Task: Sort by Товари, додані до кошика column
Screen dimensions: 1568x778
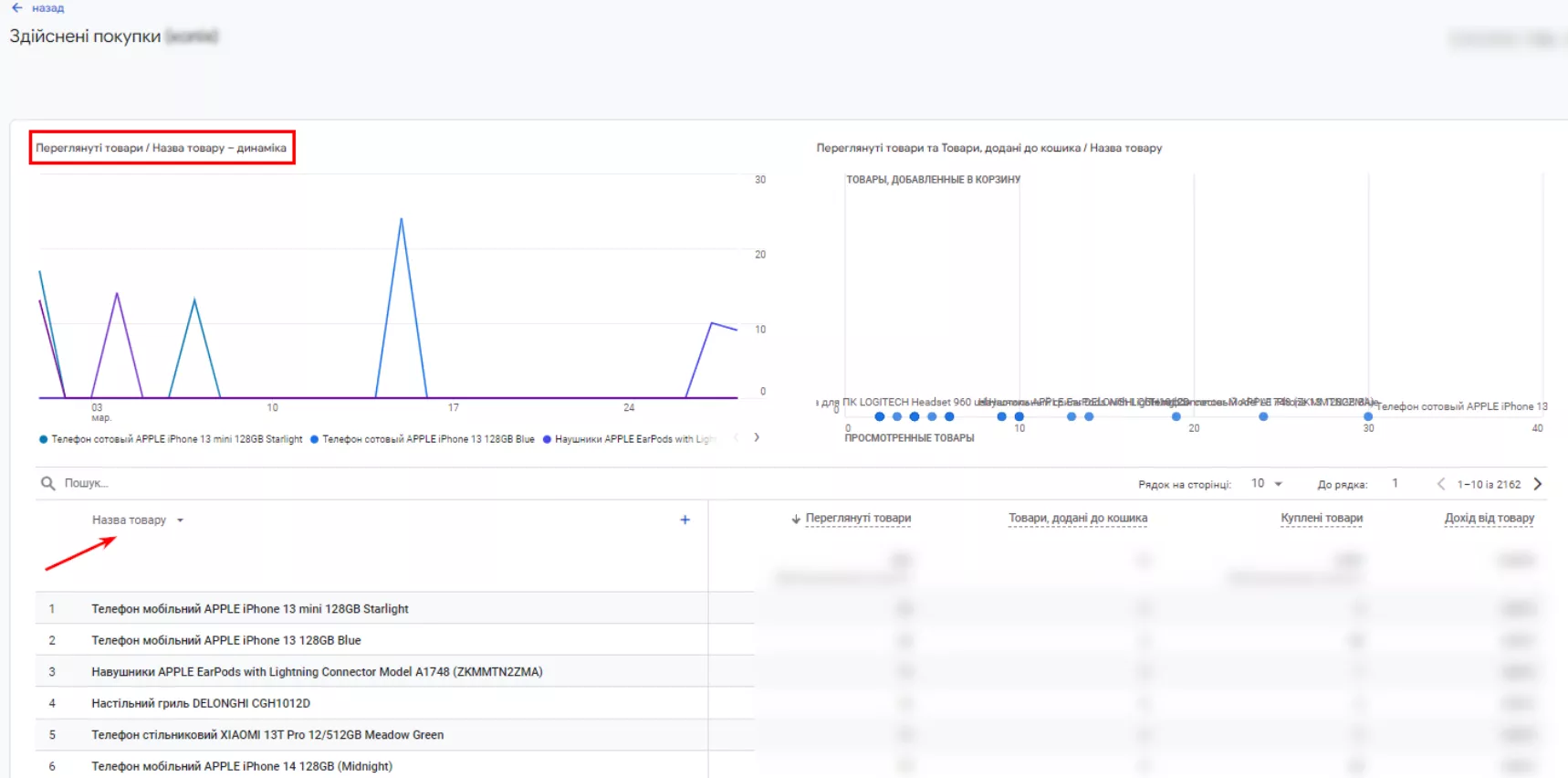Action: click(x=1078, y=518)
